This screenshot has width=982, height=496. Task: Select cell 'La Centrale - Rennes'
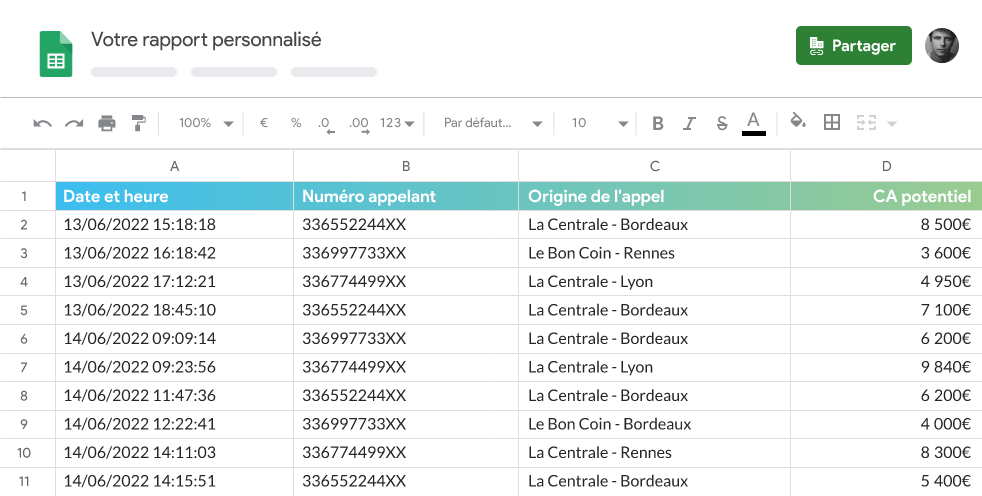(x=654, y=453)
